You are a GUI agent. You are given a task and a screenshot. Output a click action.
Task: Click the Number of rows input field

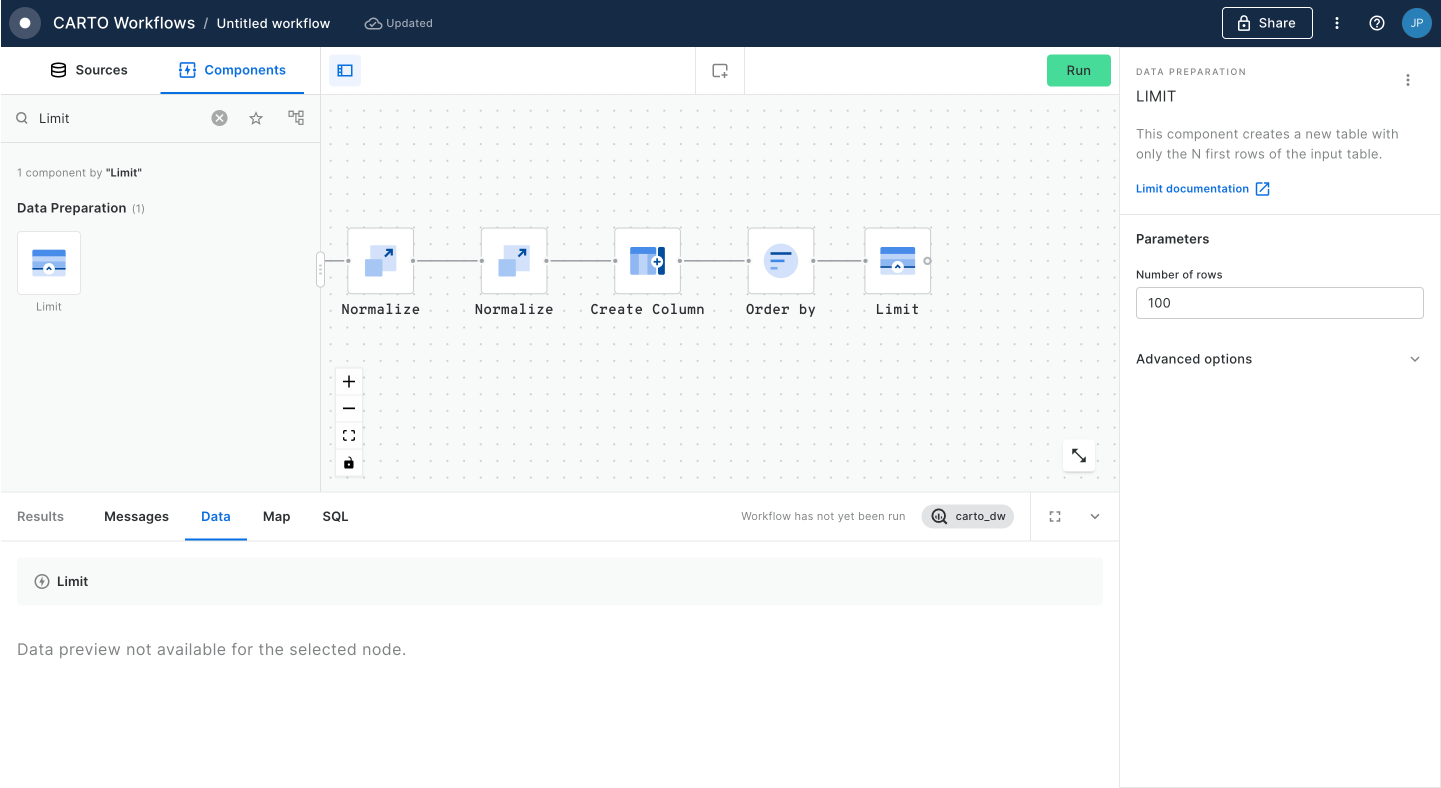click(1279, 303)
